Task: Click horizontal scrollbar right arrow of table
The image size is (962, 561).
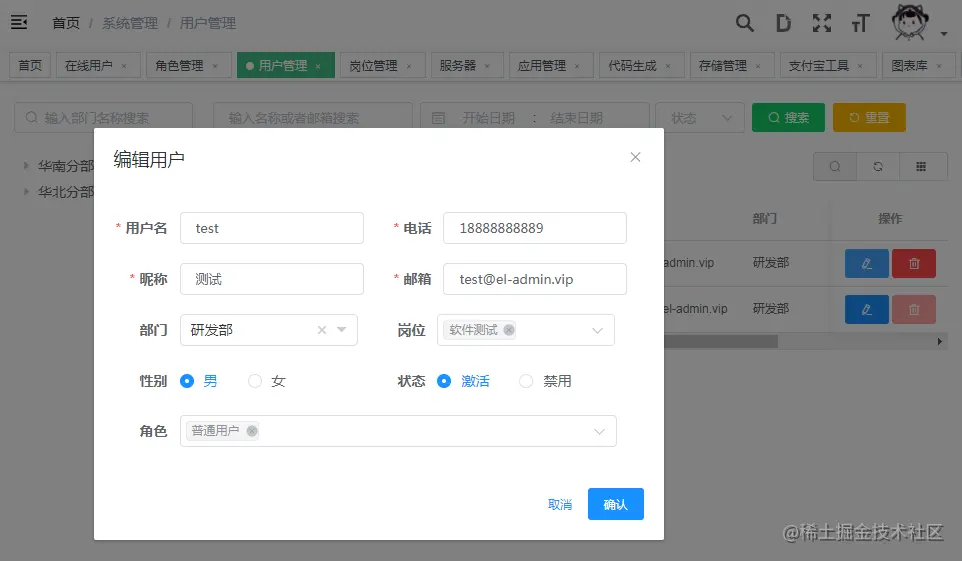Action: [939, 341]
